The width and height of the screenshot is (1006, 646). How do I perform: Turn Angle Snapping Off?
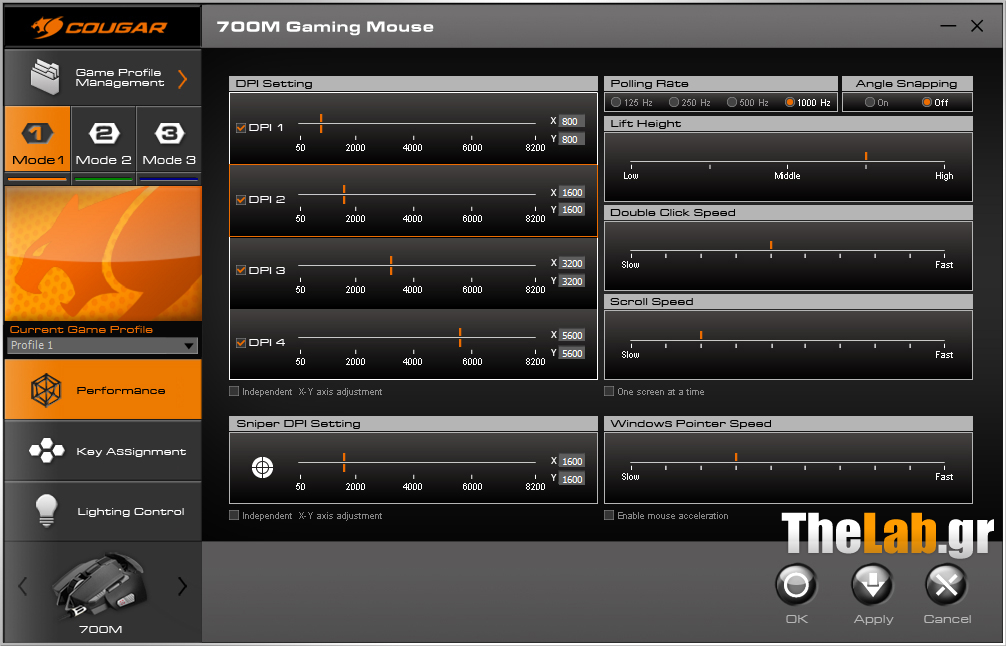pos(927,102)
